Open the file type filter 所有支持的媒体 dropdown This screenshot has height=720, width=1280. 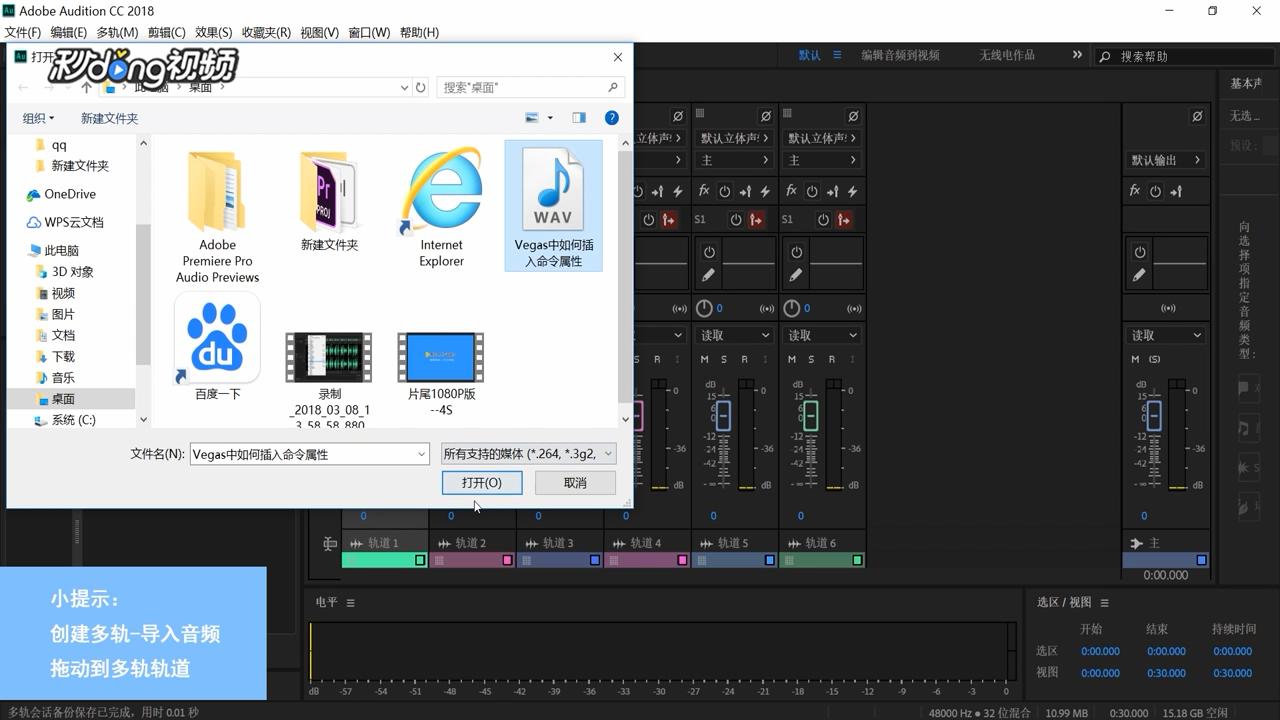[528, 454]
